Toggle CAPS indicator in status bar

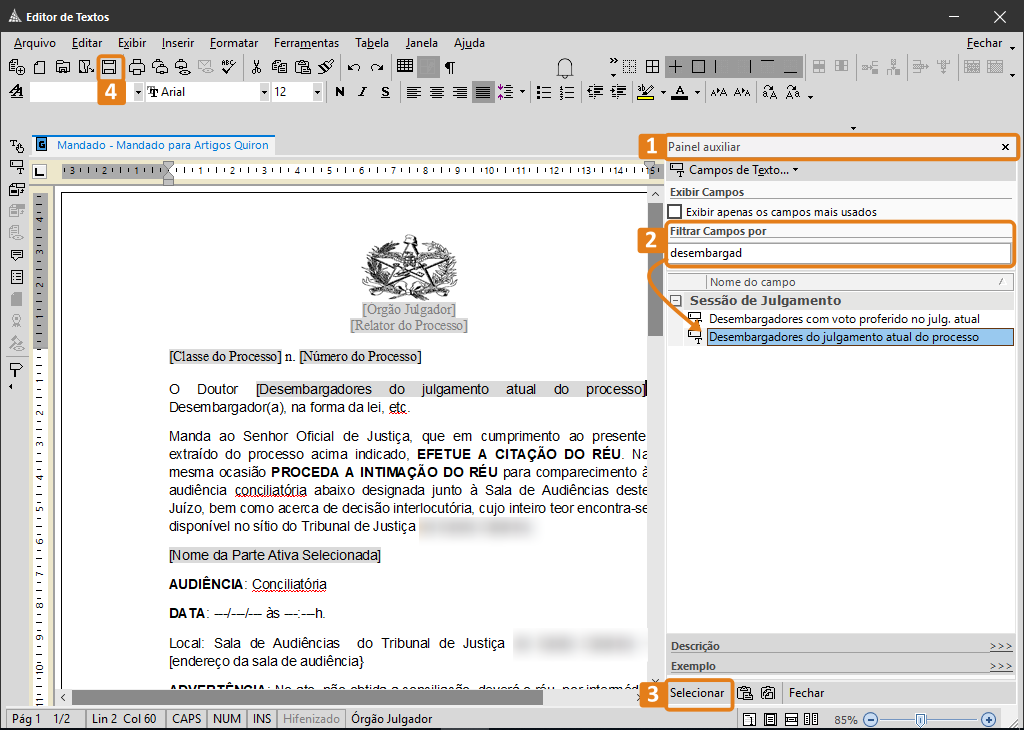[187, 719]
